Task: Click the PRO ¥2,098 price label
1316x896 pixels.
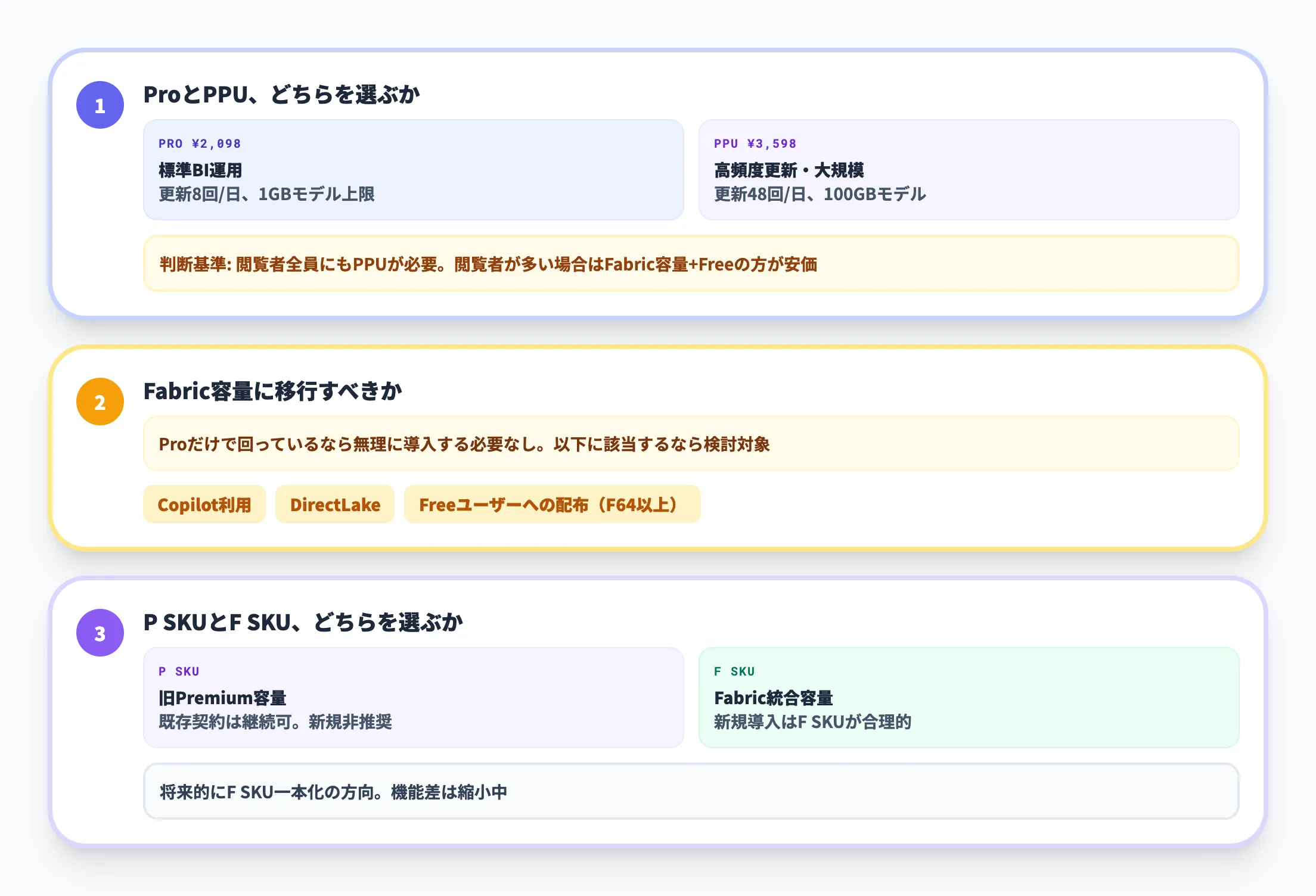Action: pyautogui.click(x=200, y=144)
